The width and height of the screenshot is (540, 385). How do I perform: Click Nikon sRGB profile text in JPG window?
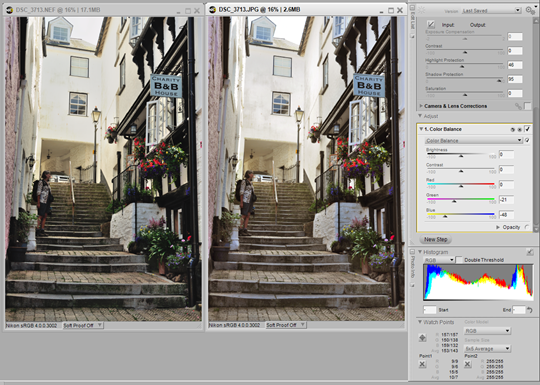click(x=235, y=325)
